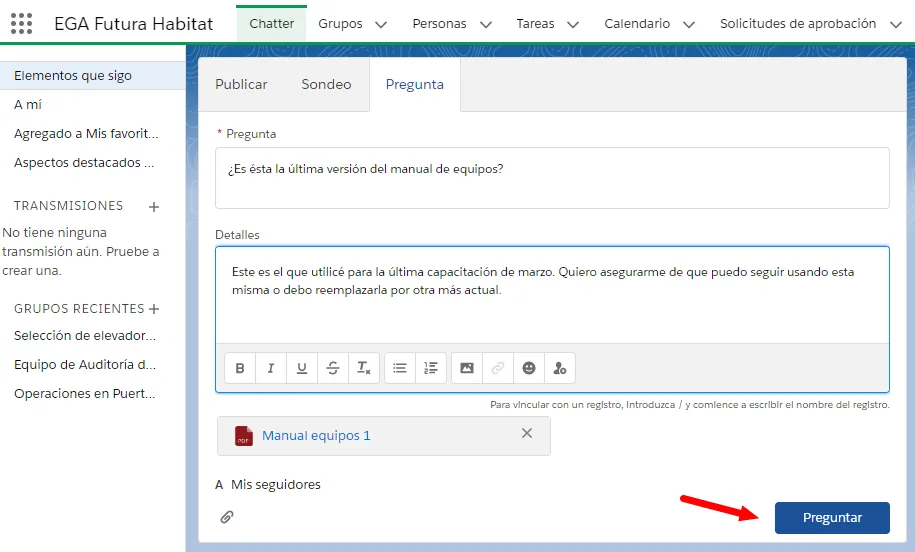Click into the Pregunta text field
Viewport: 915px width, 552px height.
(552, 178)
